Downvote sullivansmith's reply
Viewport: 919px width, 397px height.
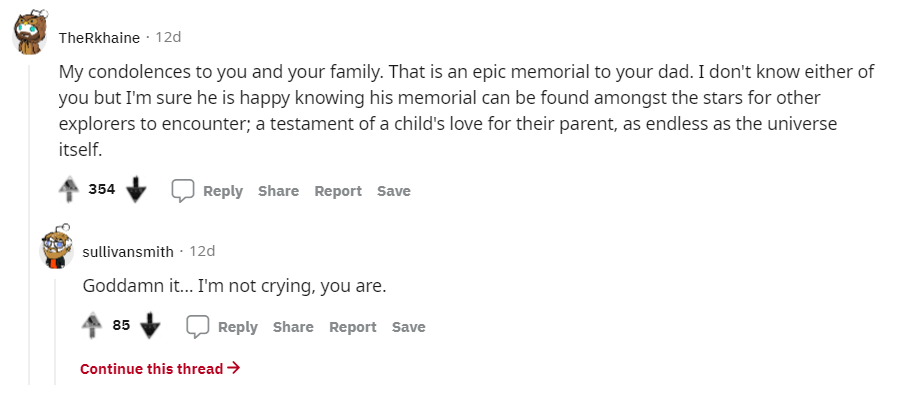tap(151, 326)
